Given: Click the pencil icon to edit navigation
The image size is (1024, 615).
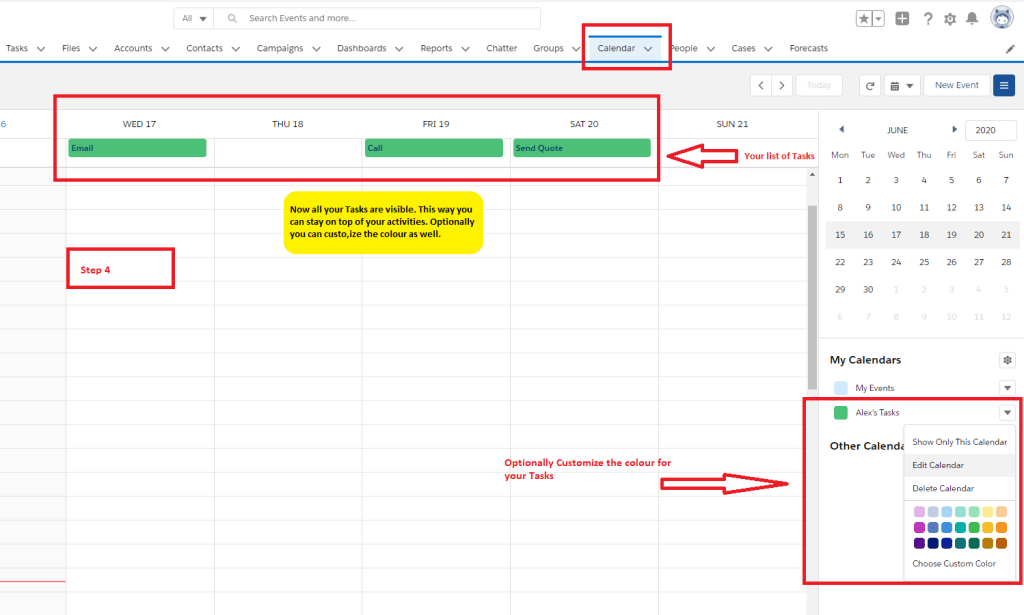Looking at the screenshot, I should (x=1010, y=49).
